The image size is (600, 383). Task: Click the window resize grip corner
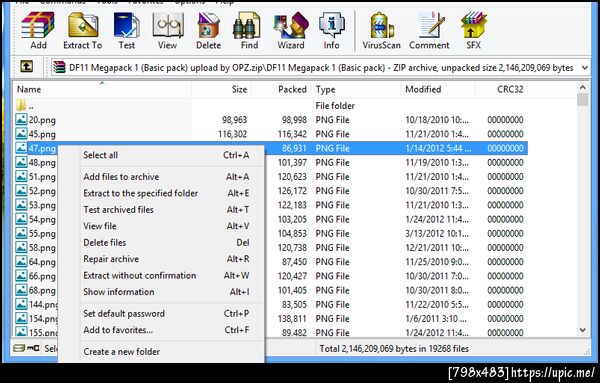pyautogui.click(x=586, y=351)
